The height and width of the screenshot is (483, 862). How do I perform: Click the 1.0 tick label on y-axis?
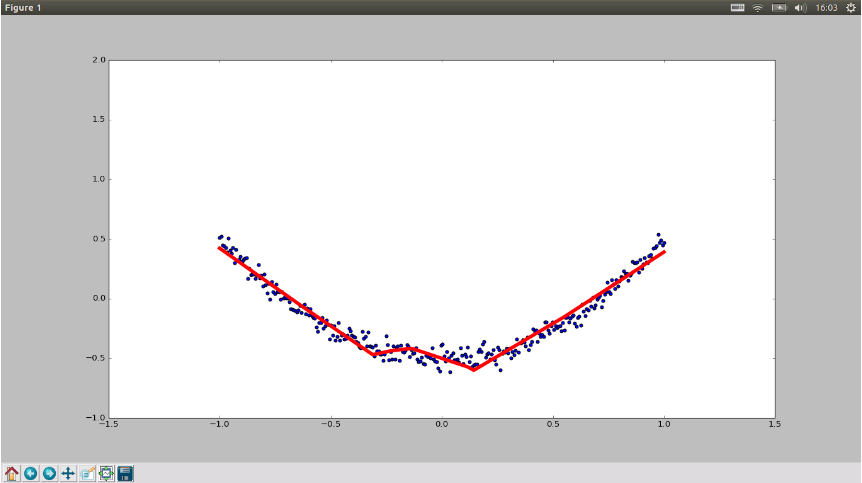click(99, 179)
